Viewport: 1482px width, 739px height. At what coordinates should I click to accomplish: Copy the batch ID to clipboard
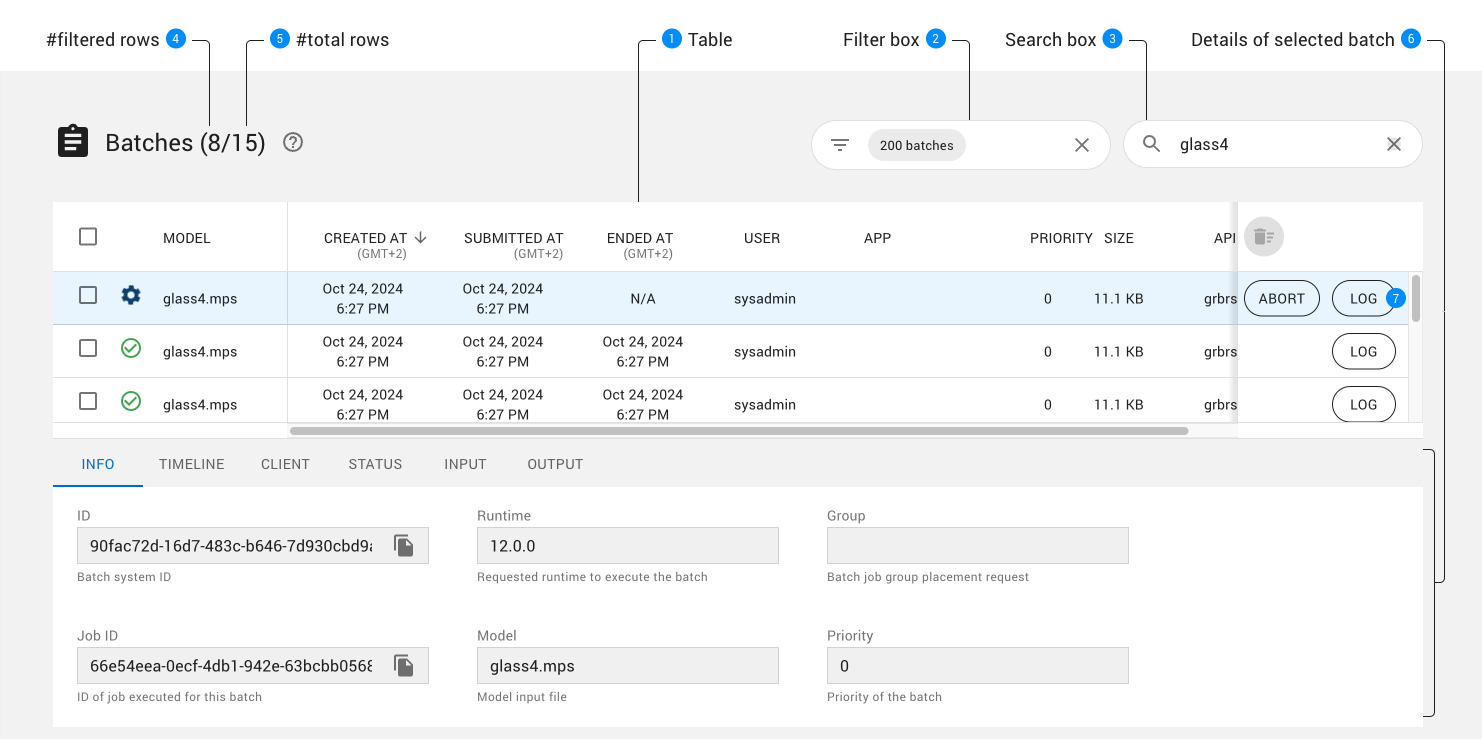(403, 546)
